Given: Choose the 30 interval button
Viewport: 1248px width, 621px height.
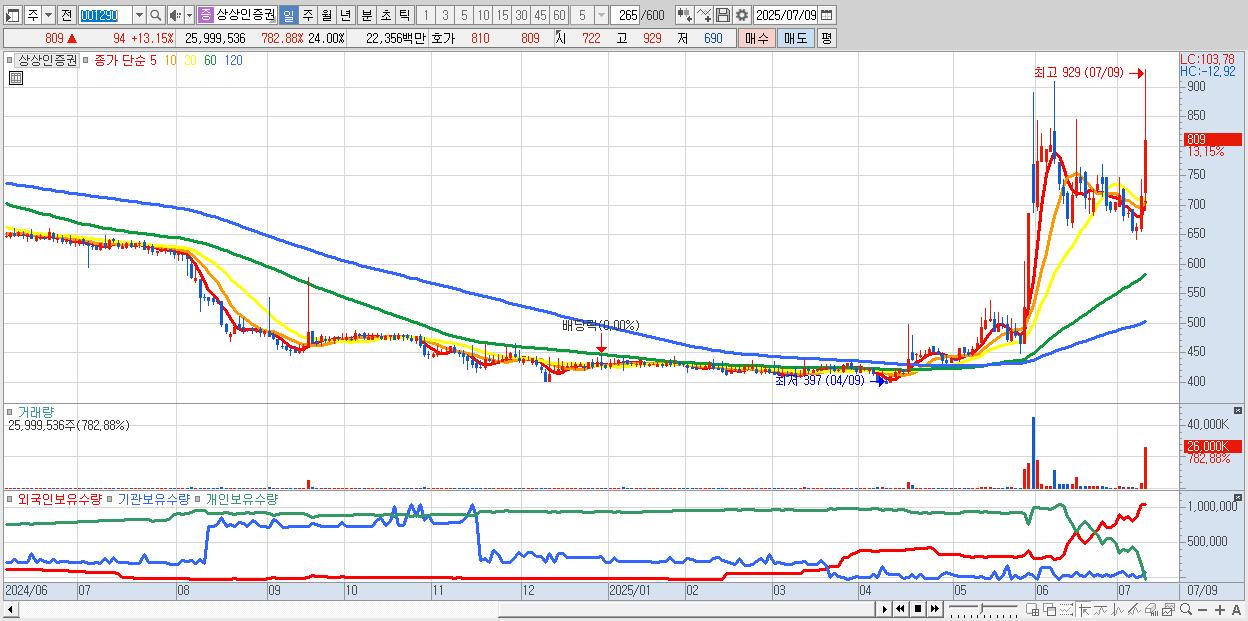Looking at the screenshot, I should pyautogui.click(x=521, y=15).
